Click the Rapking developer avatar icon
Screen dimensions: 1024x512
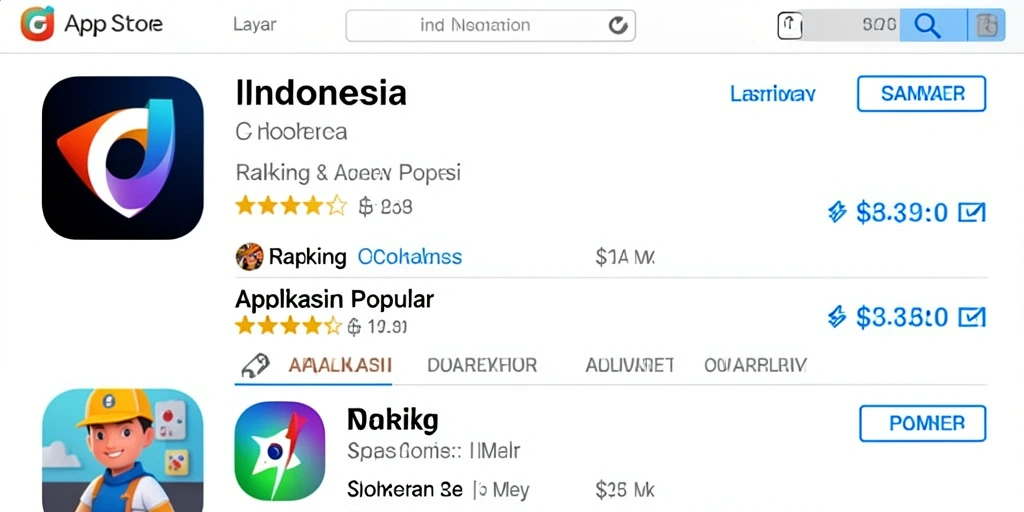[249, 257]
